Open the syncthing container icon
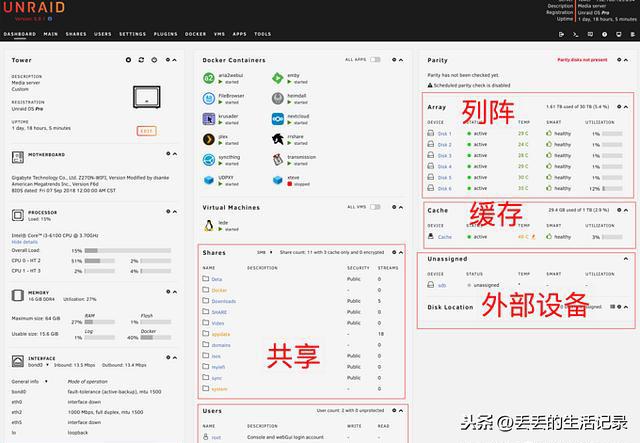640x443 pixels. (x=209, y=160)
